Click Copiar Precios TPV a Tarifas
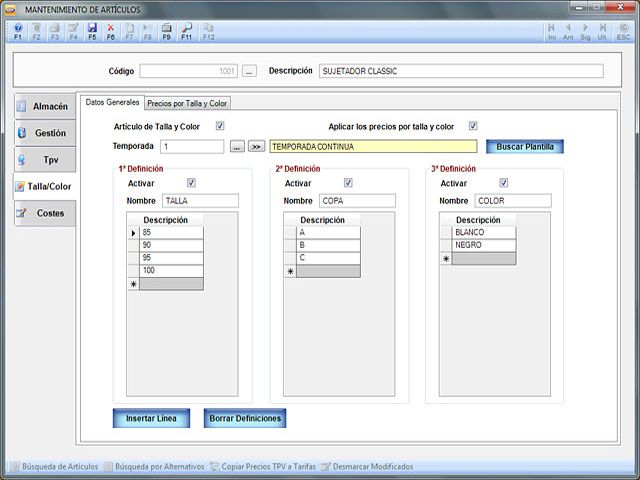Screen dimensions: 640x480 pyautogui.click(x=263, y=467)
